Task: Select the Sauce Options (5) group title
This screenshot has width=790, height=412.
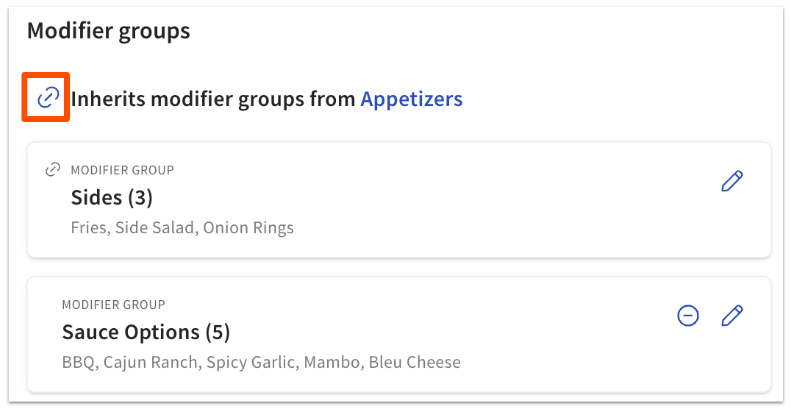Action: coord(146,332)
